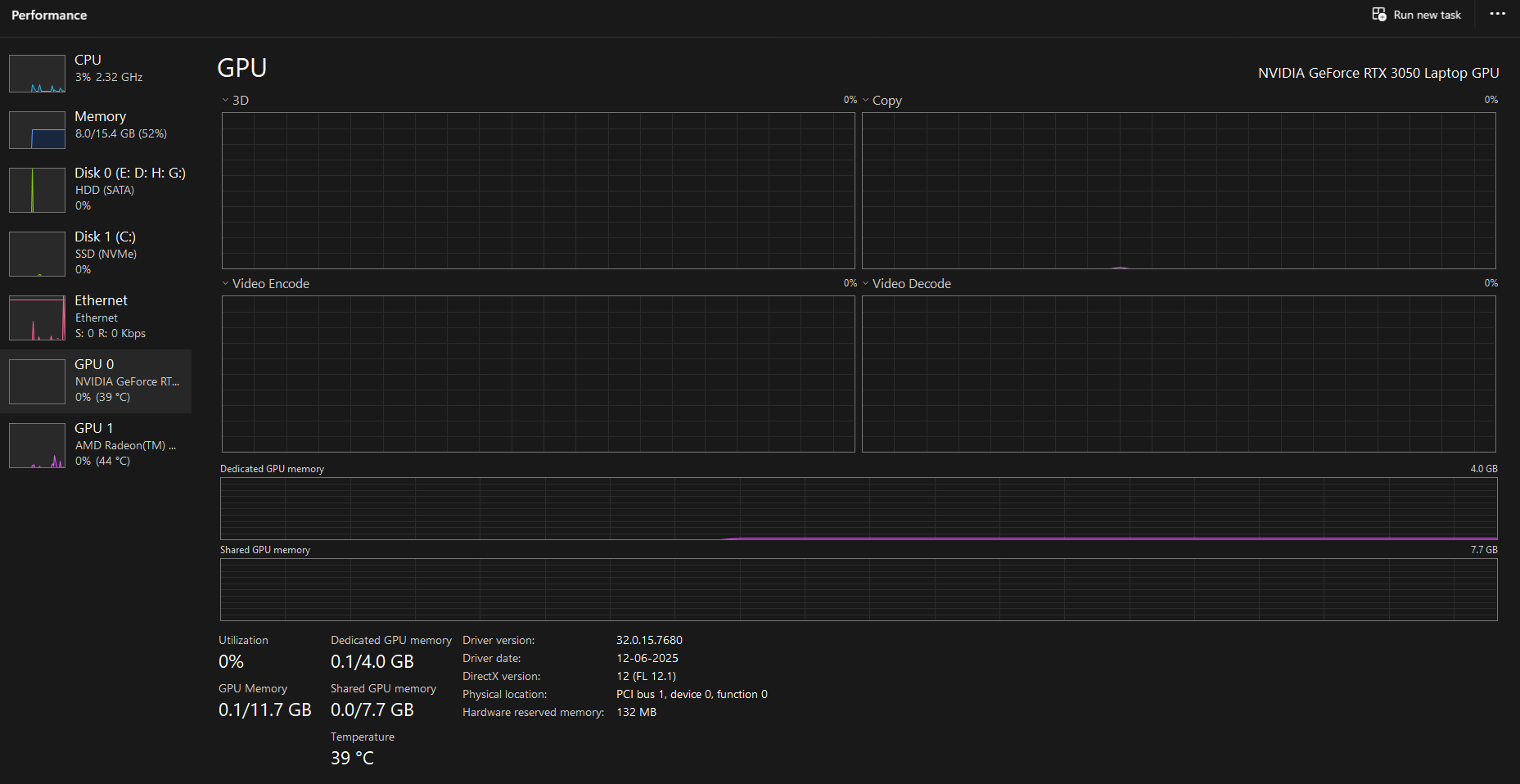Screen dimensions: 1520x784
Task: Click the Copy engine graph area
Action: coord(1179,191)
